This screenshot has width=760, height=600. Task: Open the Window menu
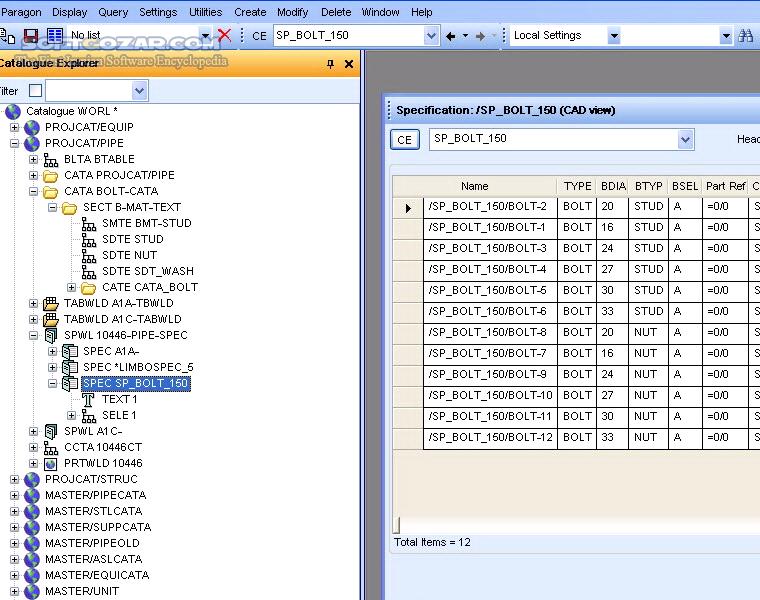[380, 12]
